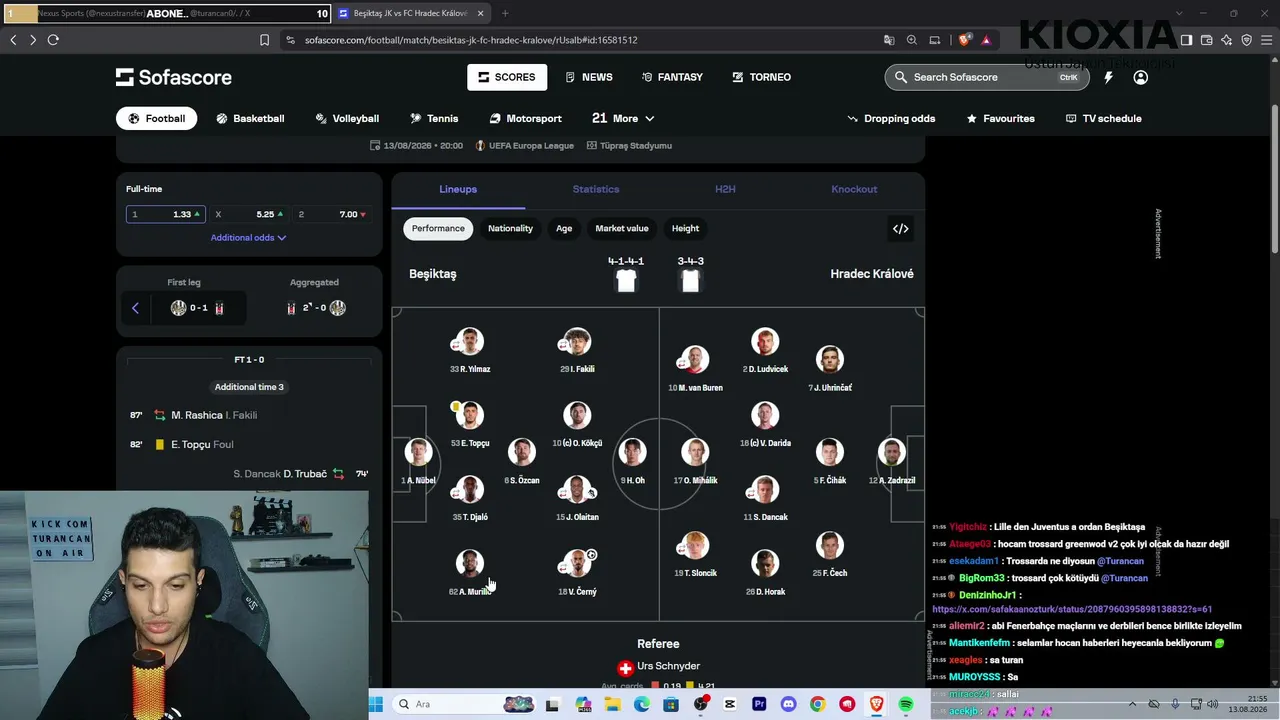
Task: Open Premiere Pro from the taskbar
Action: tap(759, 704)
